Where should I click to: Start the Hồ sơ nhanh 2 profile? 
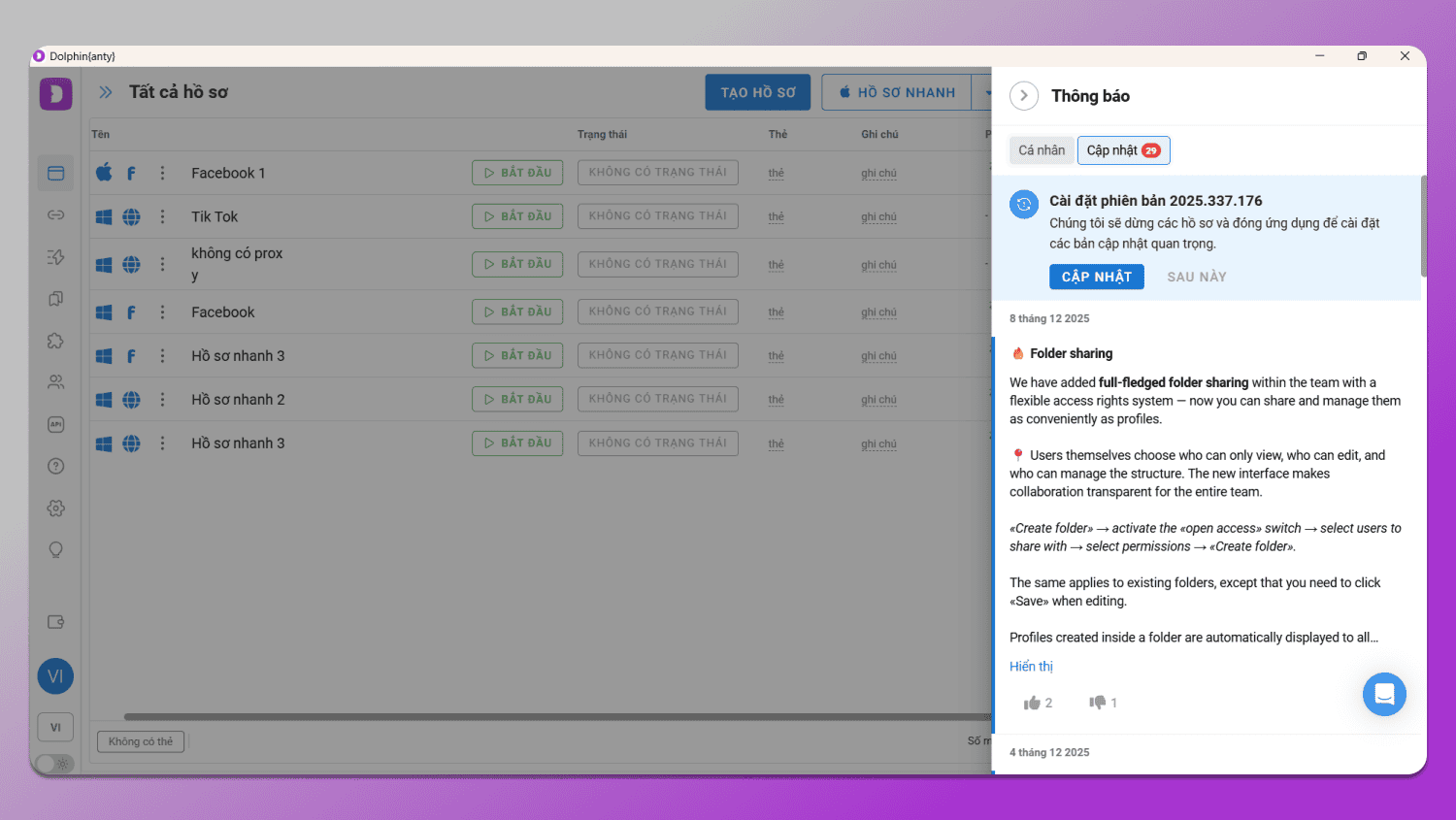coord(517,399)
